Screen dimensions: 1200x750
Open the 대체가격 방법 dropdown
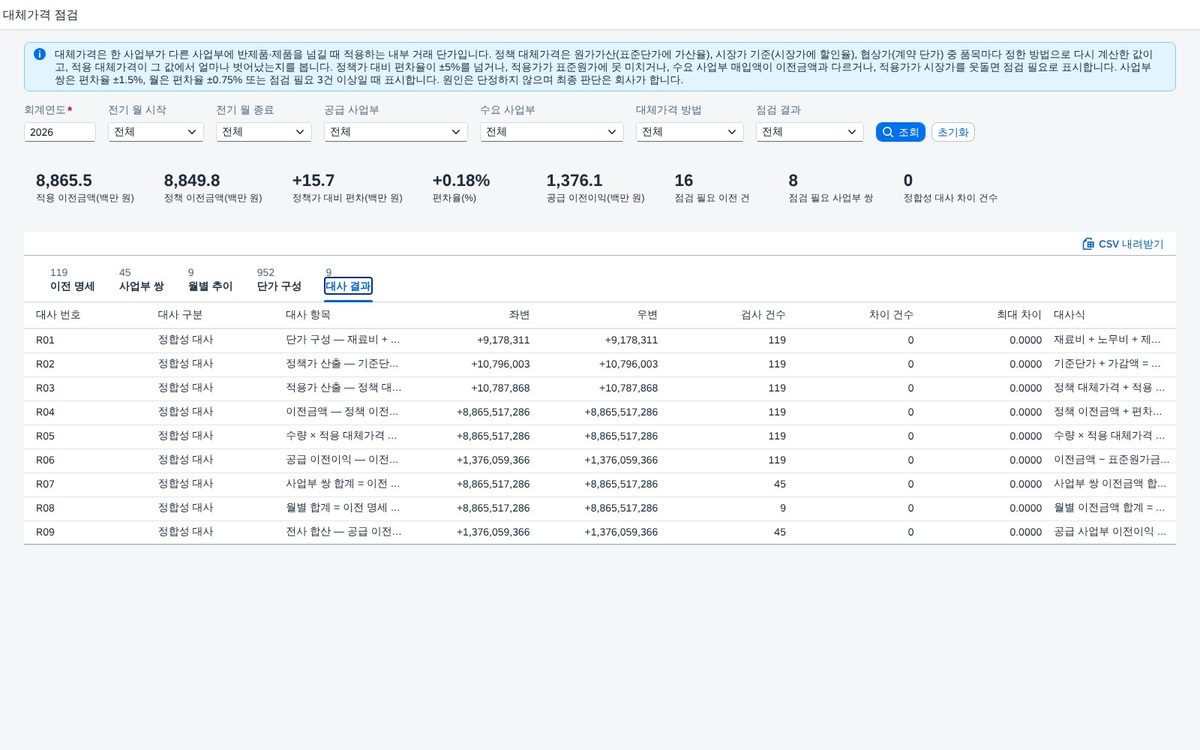690,132
